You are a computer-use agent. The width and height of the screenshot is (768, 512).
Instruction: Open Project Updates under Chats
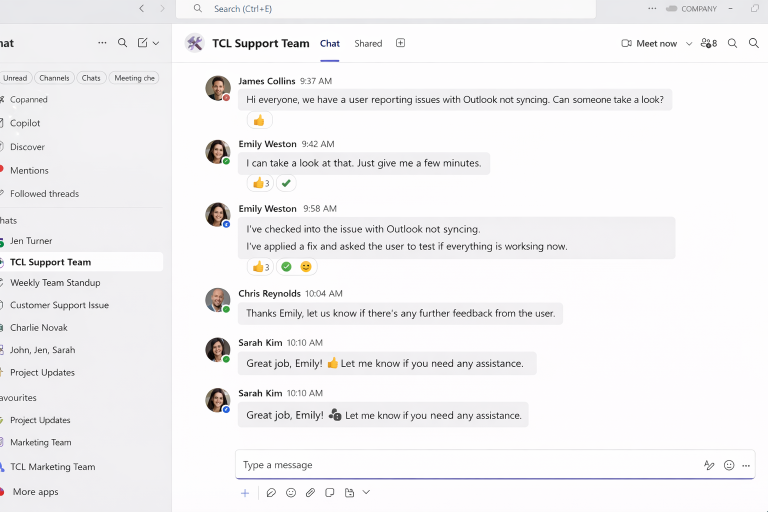pos(43,372)
